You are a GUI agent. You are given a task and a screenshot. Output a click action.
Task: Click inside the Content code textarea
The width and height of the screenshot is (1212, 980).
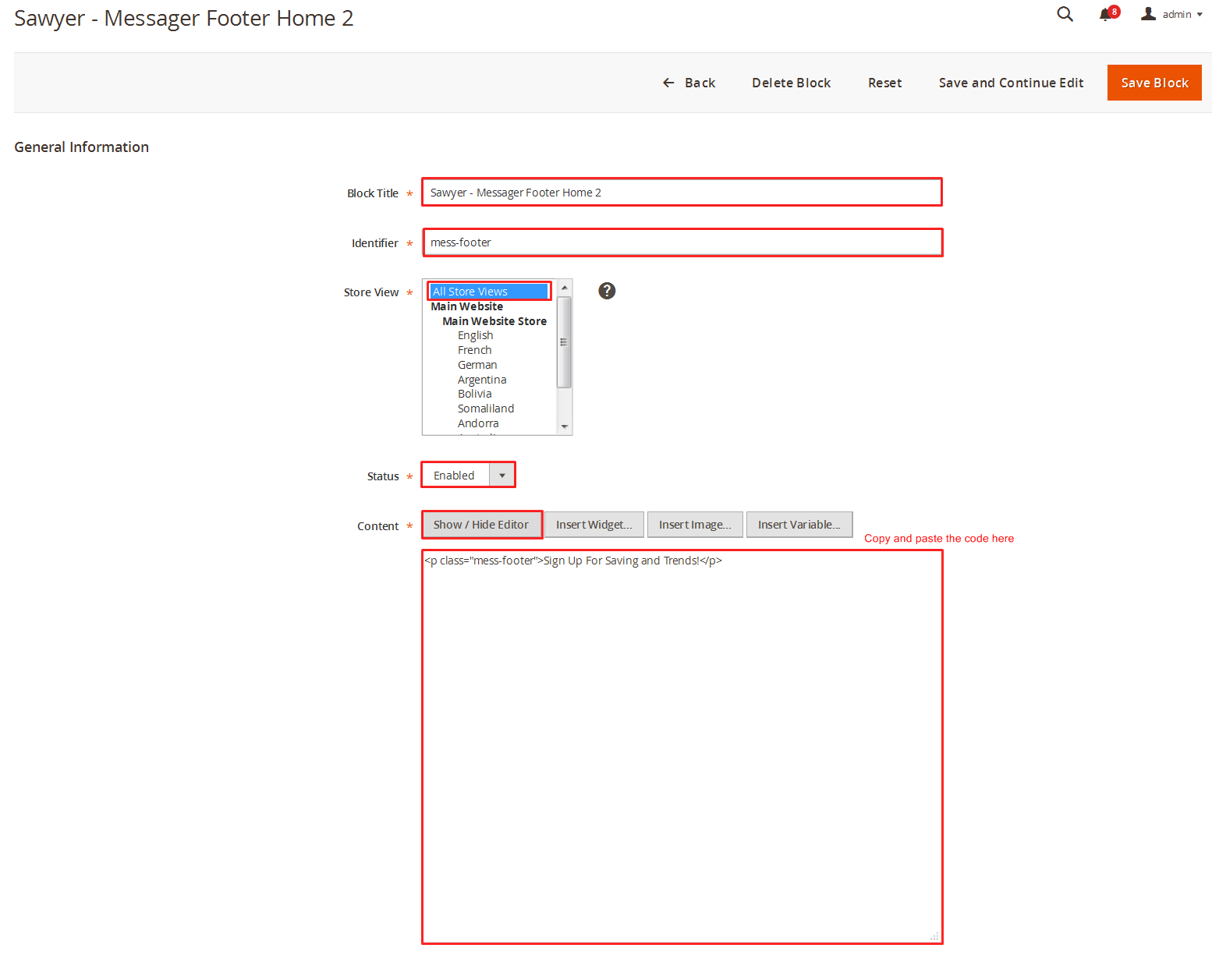[x=682, y=747]
